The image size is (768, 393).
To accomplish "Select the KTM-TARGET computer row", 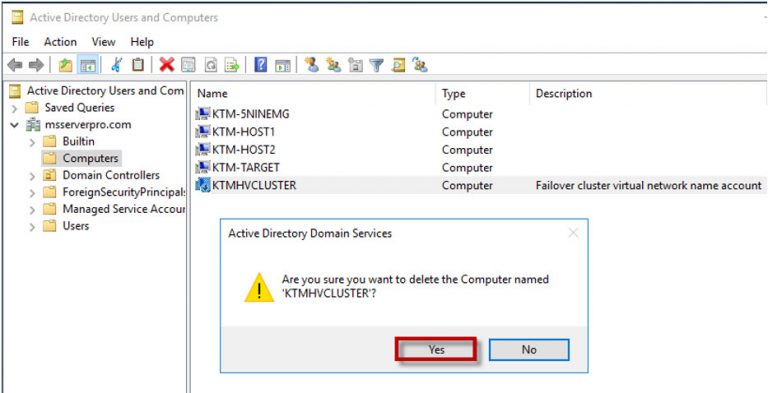I will (x=480, y=168).
